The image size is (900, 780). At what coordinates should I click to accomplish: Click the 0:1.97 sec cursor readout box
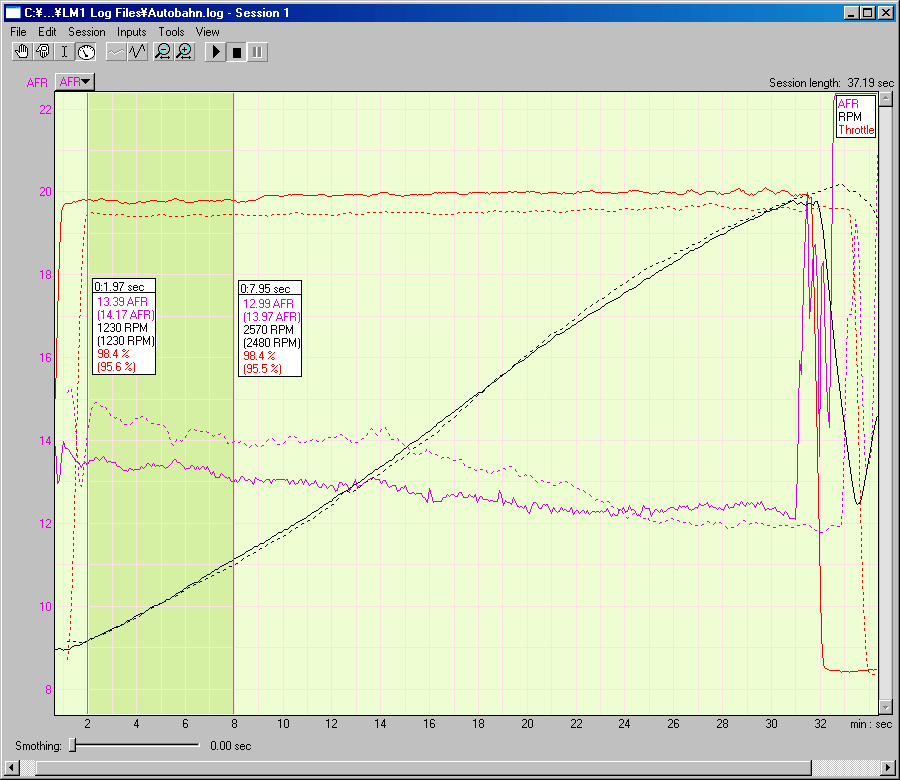tap(124, 327)
